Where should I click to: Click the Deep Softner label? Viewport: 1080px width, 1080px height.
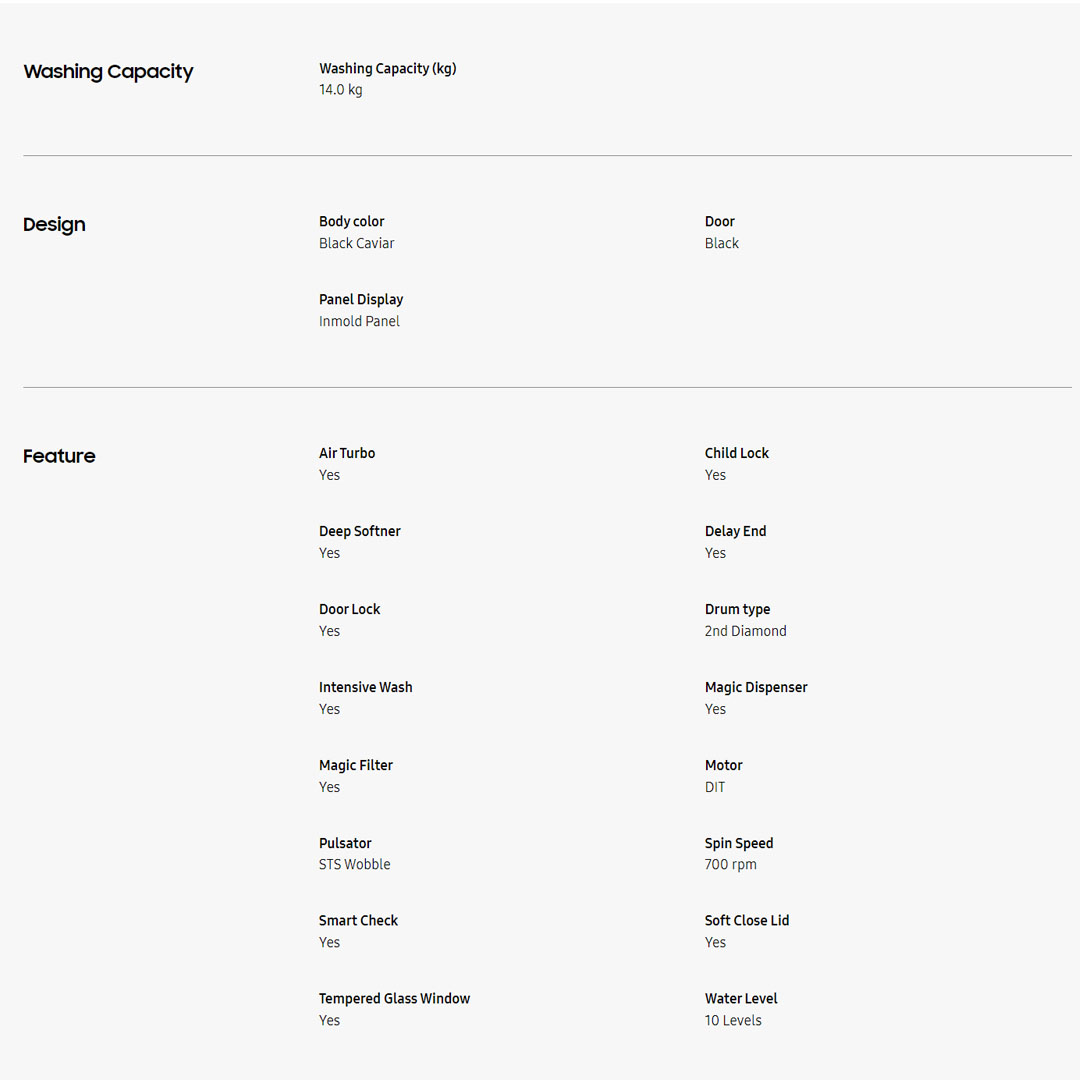coord(360,532)
